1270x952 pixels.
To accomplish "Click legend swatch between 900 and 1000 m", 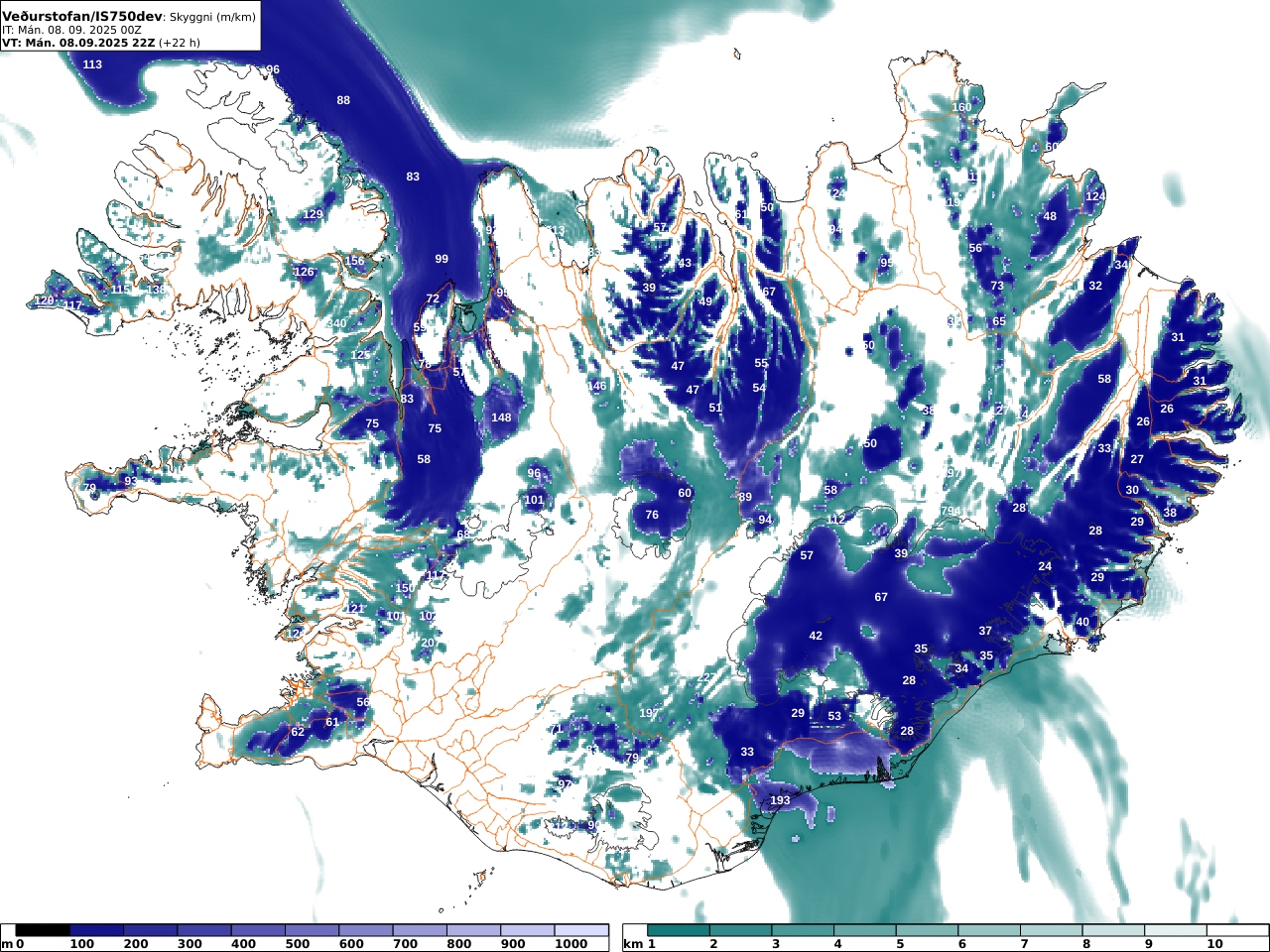I will tap(527, 930).
